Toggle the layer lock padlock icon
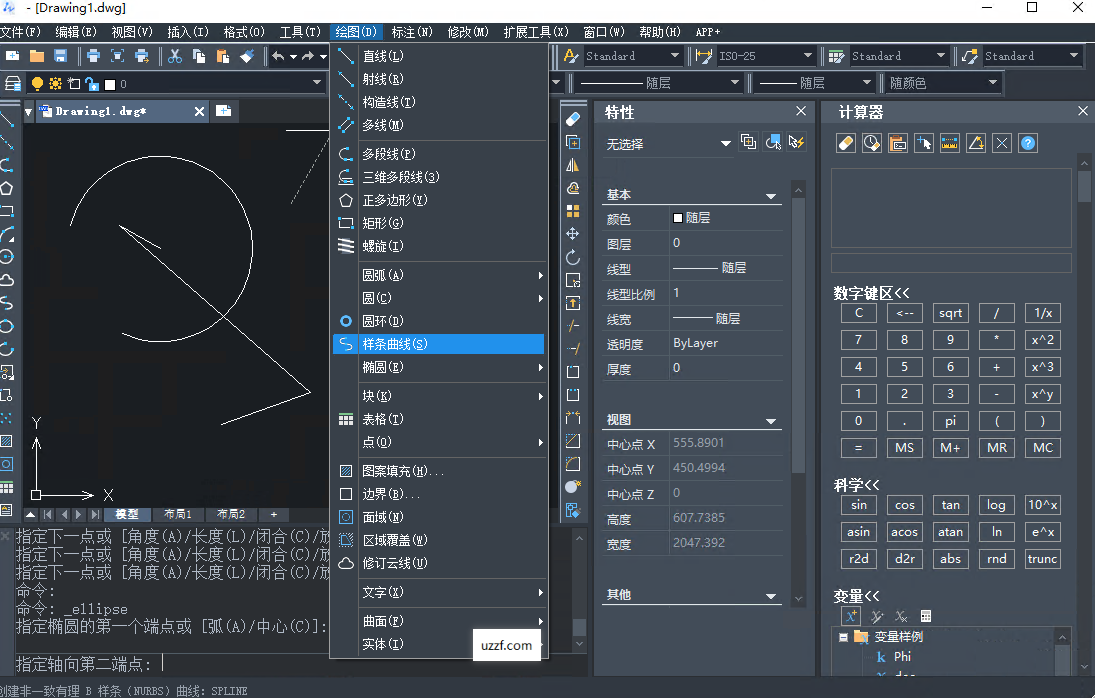 [x=92, y=84]
